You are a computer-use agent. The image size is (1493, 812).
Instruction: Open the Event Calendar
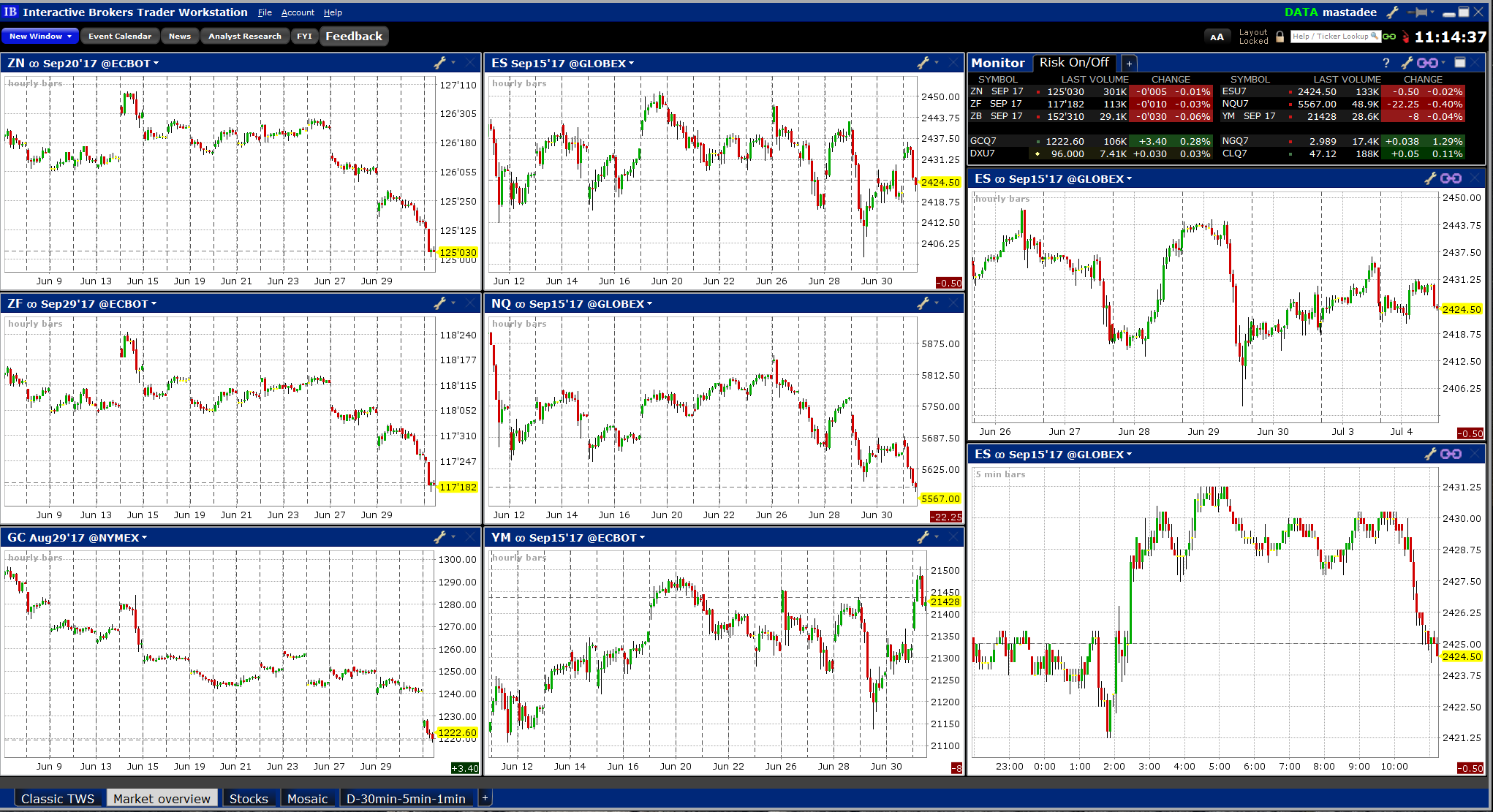click(x=120, y=36)
